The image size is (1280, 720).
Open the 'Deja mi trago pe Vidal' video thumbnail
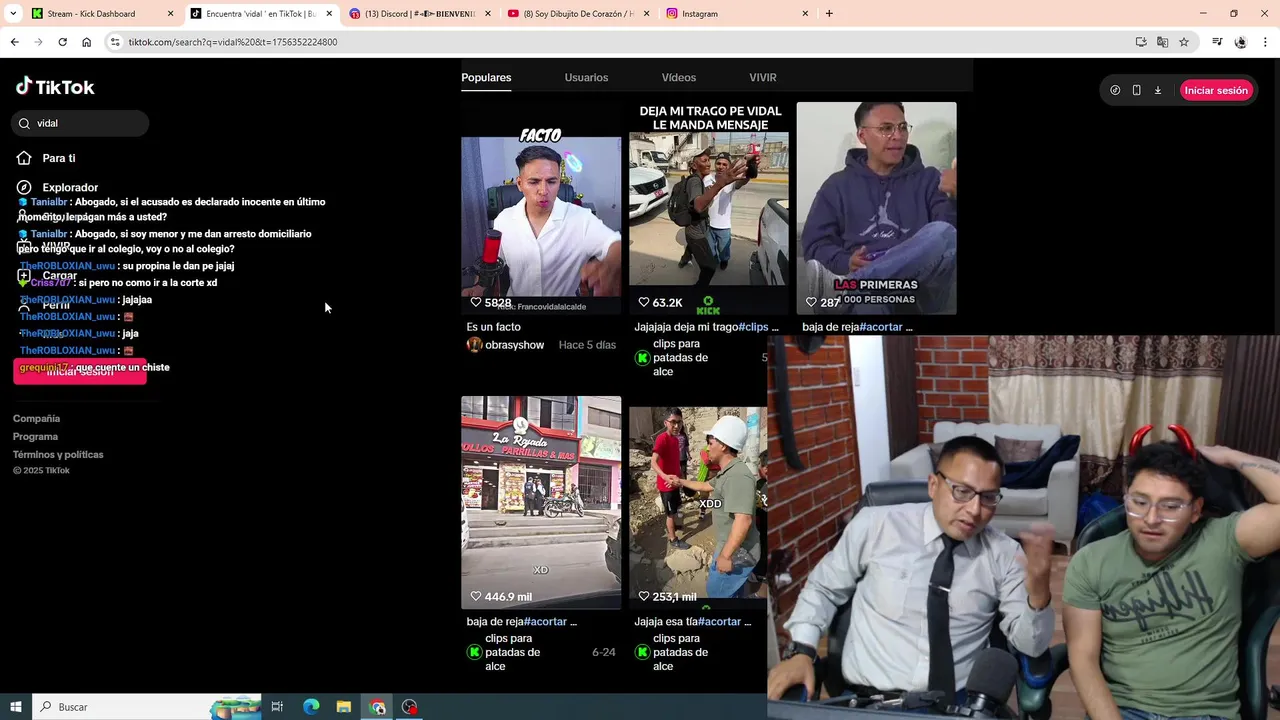(708, 208)
